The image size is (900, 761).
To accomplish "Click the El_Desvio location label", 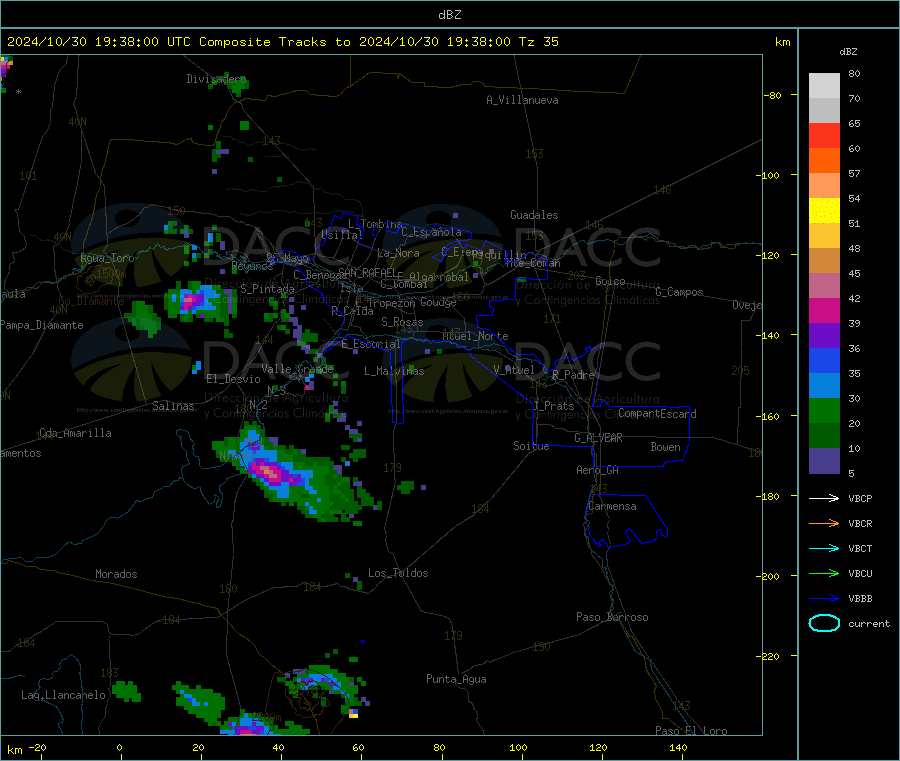I will 233,379.
